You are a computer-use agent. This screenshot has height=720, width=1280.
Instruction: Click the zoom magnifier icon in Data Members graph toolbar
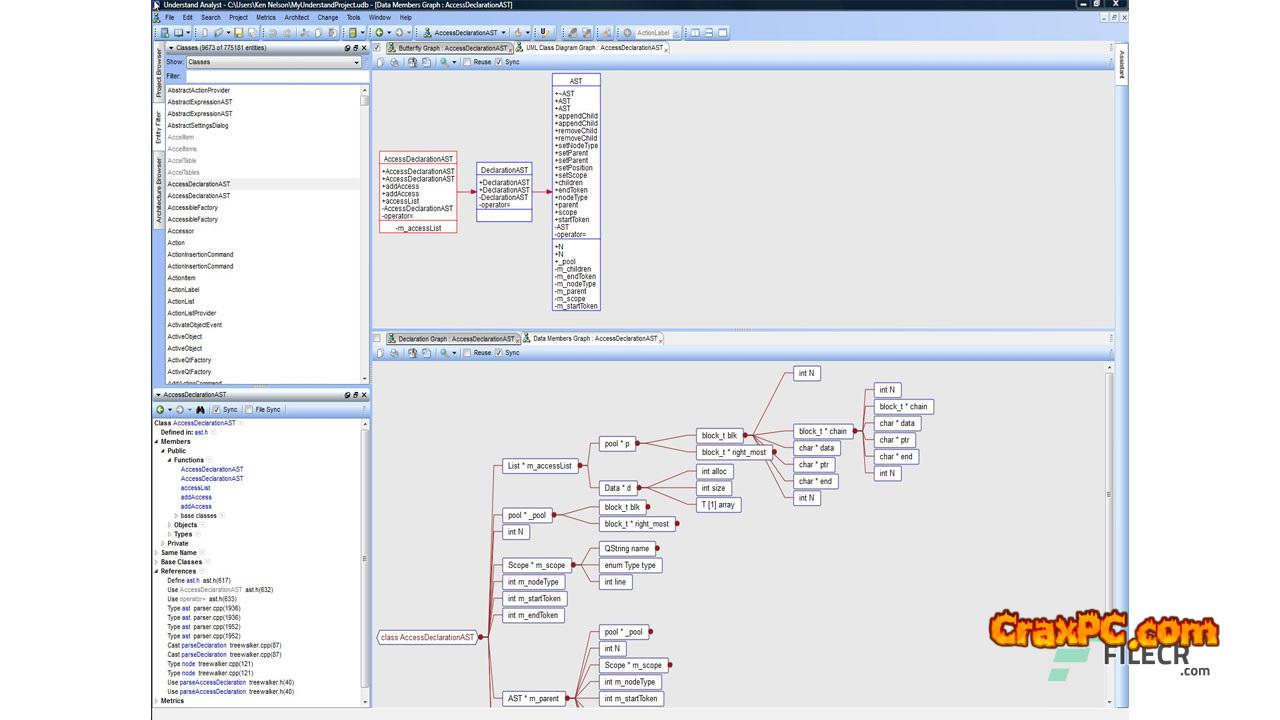(444, 352)
